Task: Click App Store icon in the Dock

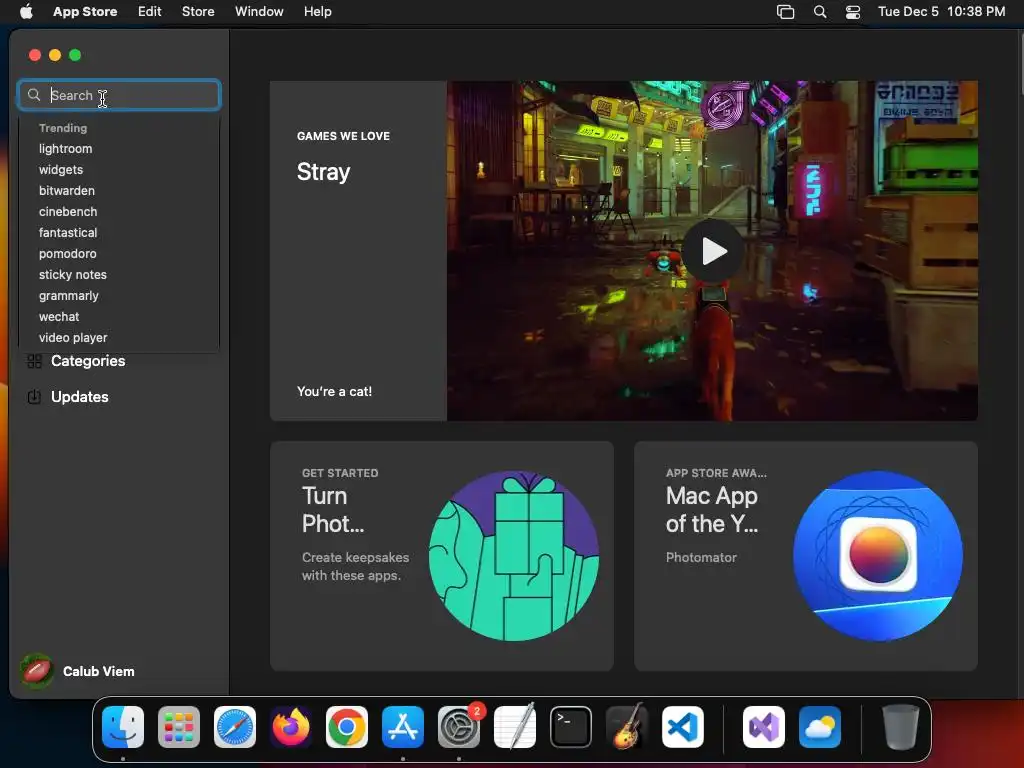Action: tap(403, 727)
